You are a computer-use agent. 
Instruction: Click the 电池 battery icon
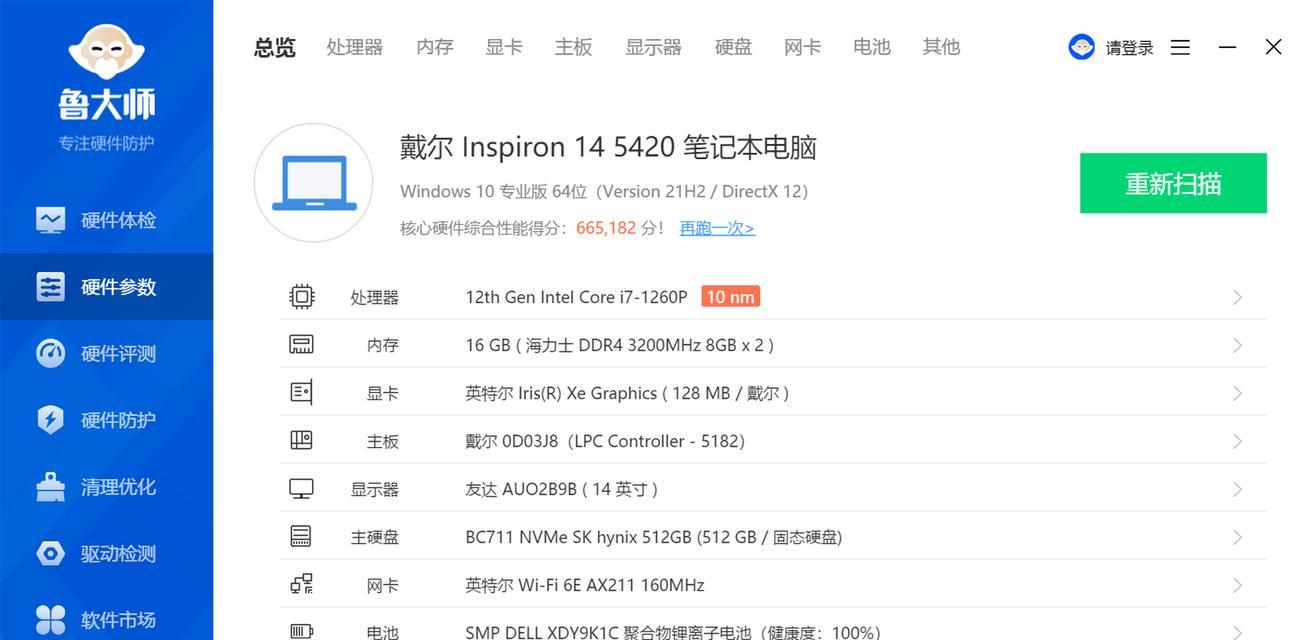(x=301, y=632)
